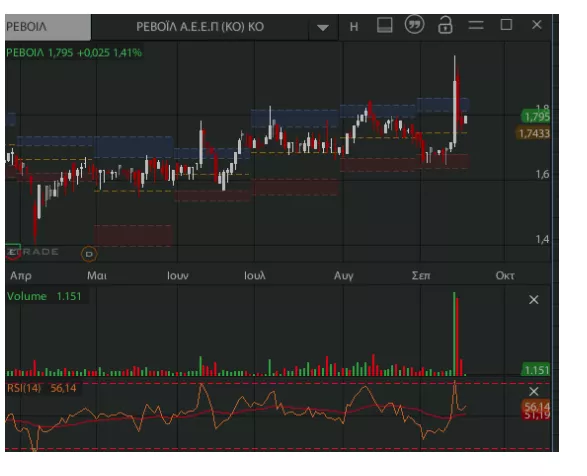This screenshot has height=476, width=587.
Task: Close the chart window
Action: click(x=537, y=25)
